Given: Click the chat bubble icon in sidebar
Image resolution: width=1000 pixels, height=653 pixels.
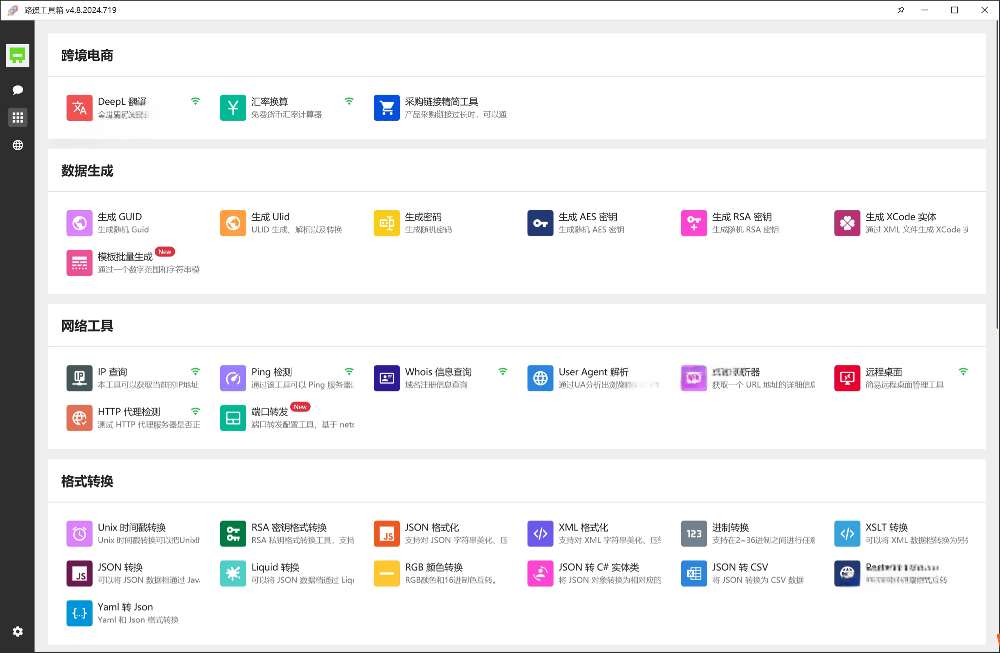Looking at the screenshot, I should (x=17, y=90).
